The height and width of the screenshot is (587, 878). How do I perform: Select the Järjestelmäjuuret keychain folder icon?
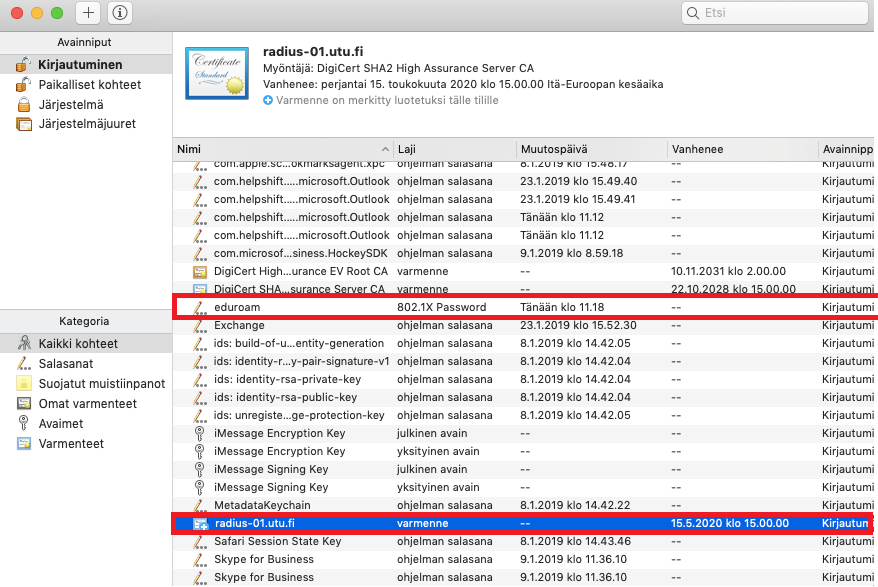pos(23,124)
